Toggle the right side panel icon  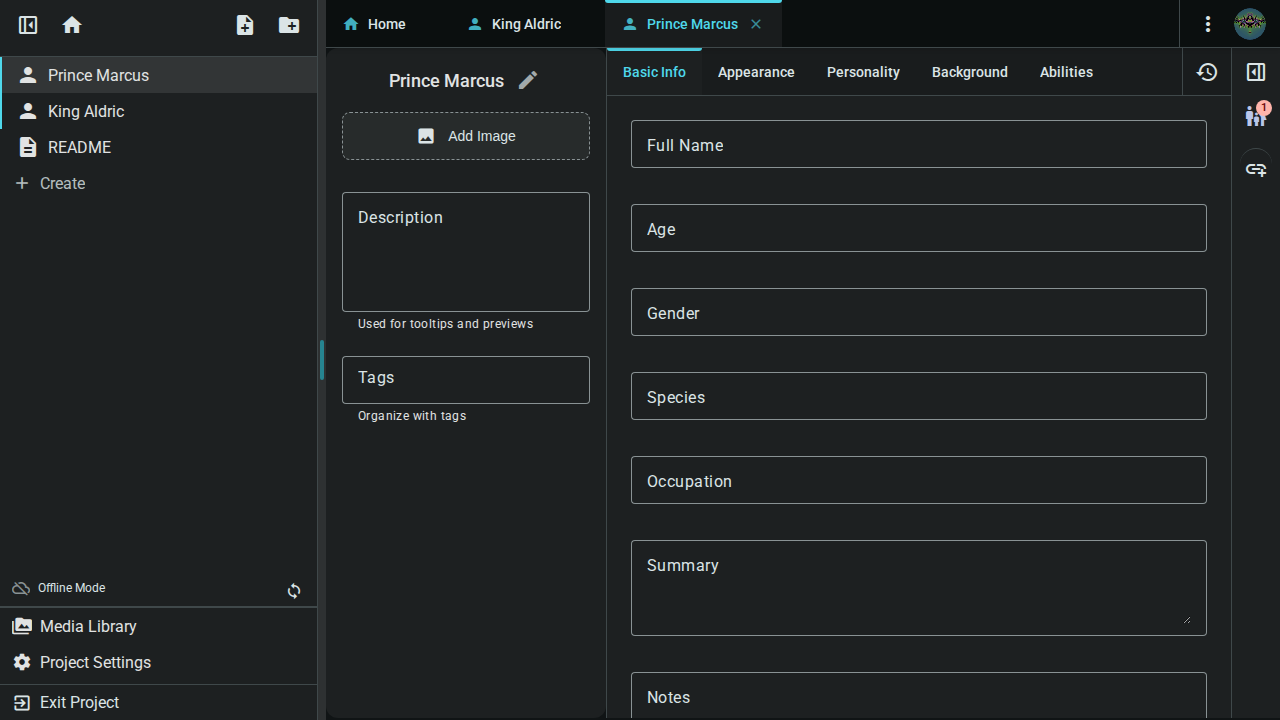point(1256,72)
